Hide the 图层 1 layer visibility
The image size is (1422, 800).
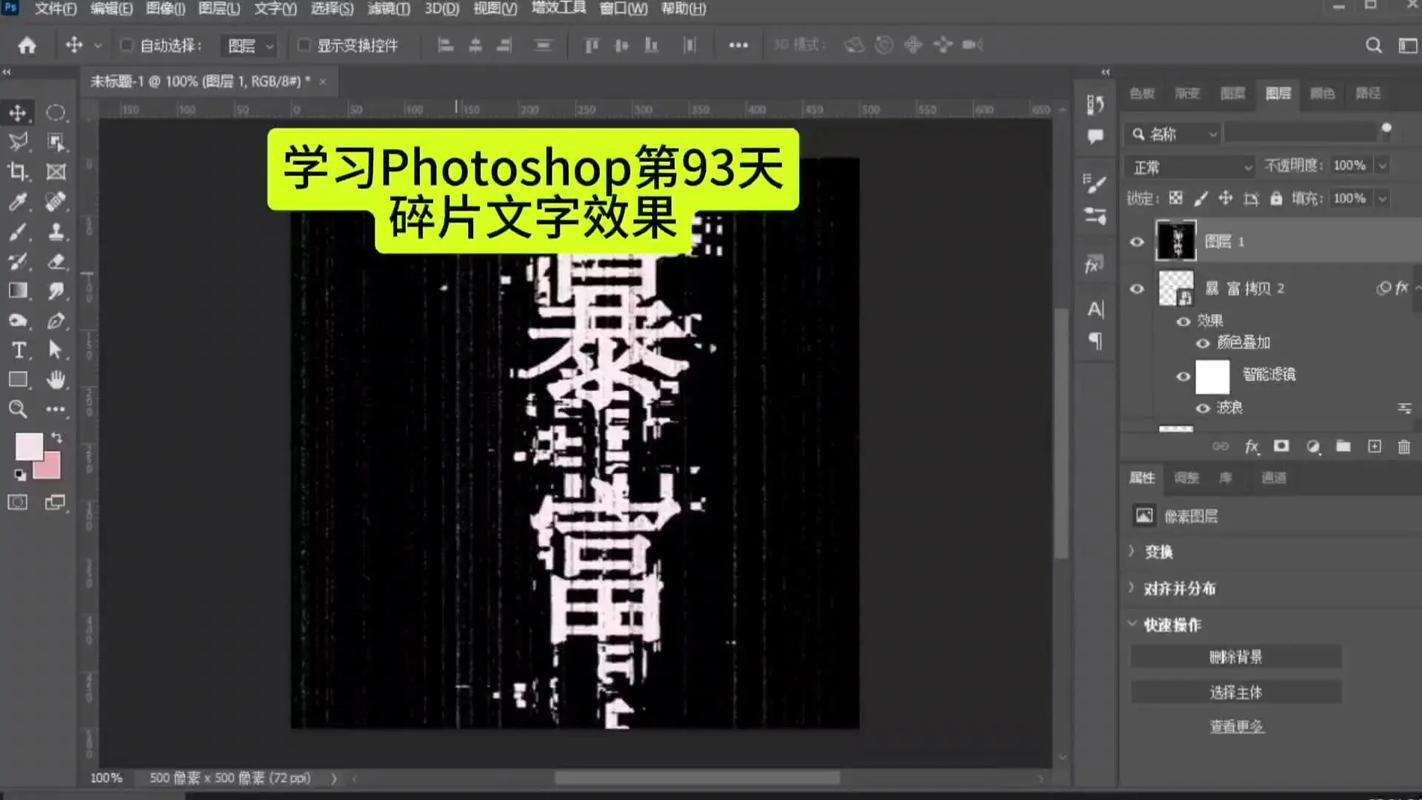coord(1137,241)
